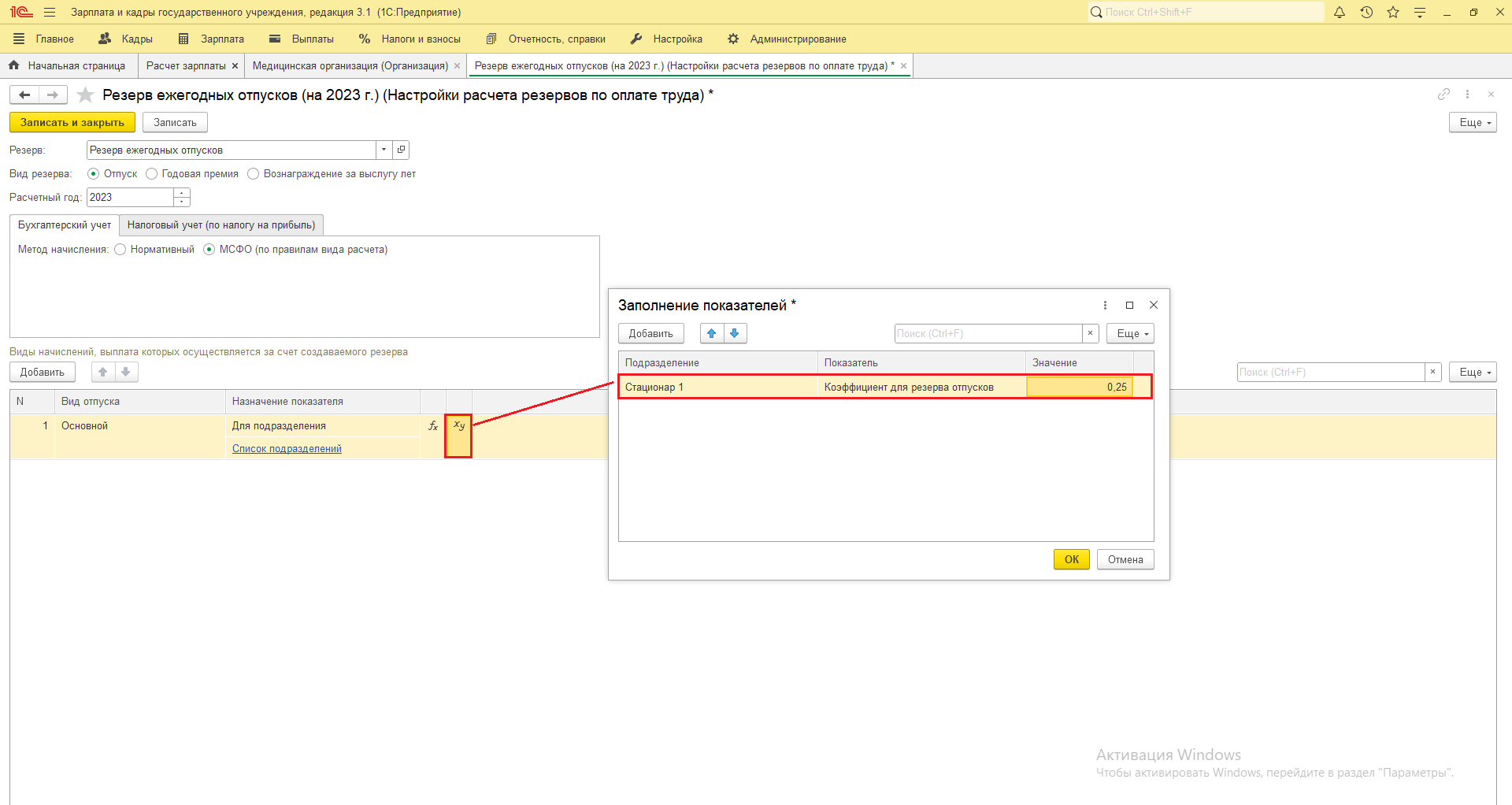Open the Еще menu in dialog
The width and height of the screenshot is (1512, 805).
click(1130, 333)
